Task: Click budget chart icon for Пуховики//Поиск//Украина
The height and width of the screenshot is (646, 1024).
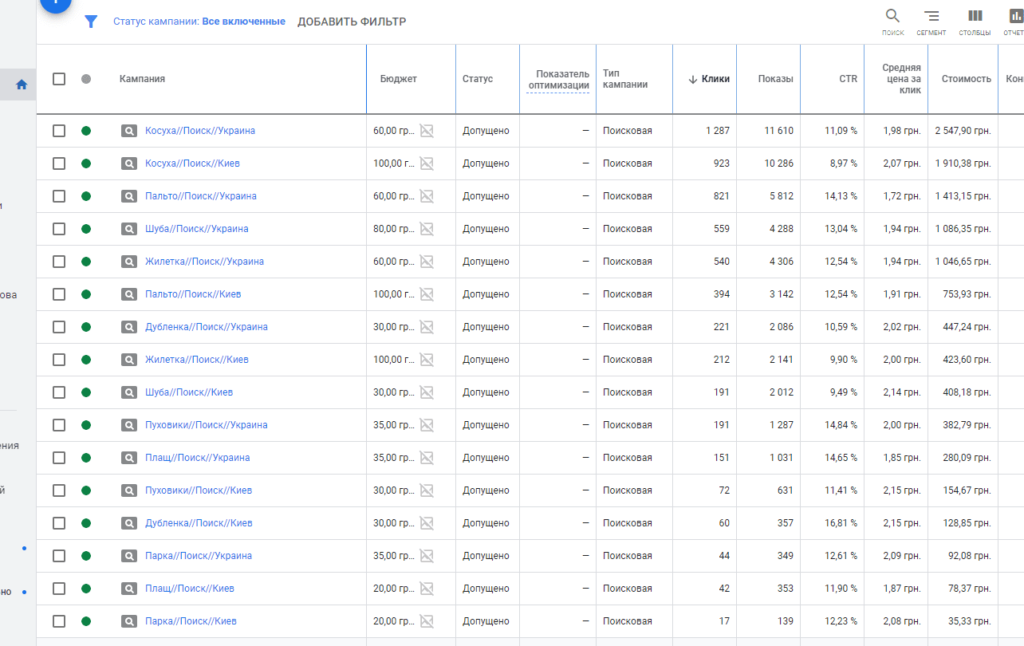Action: pyautogui.click(x=426, y=425)
